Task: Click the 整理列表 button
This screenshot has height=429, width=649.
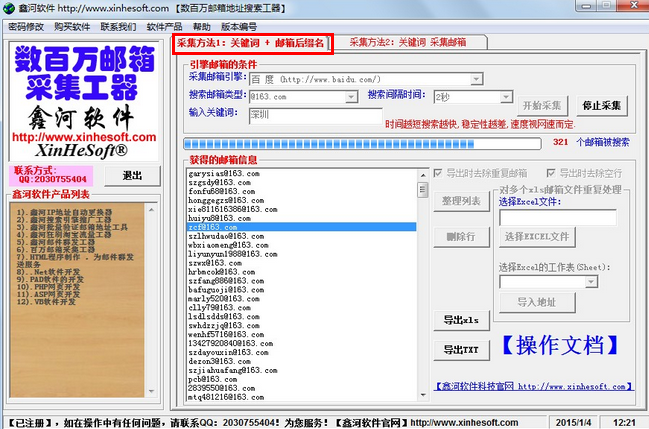Action: point(462,201)
